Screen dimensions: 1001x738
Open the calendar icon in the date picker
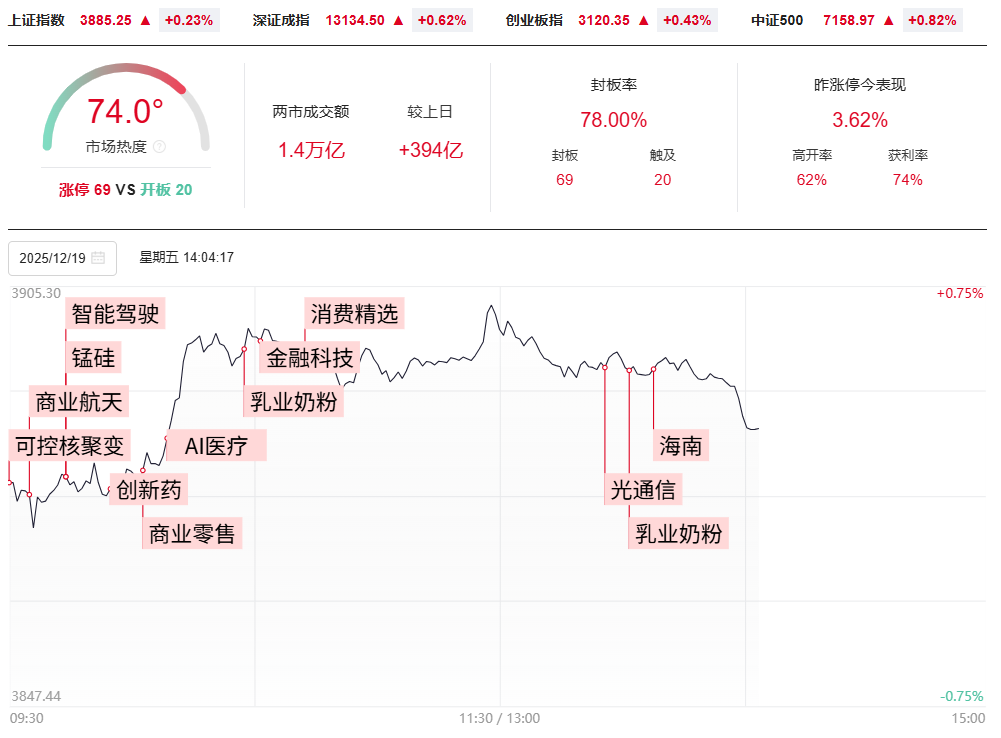pos(98,258)
